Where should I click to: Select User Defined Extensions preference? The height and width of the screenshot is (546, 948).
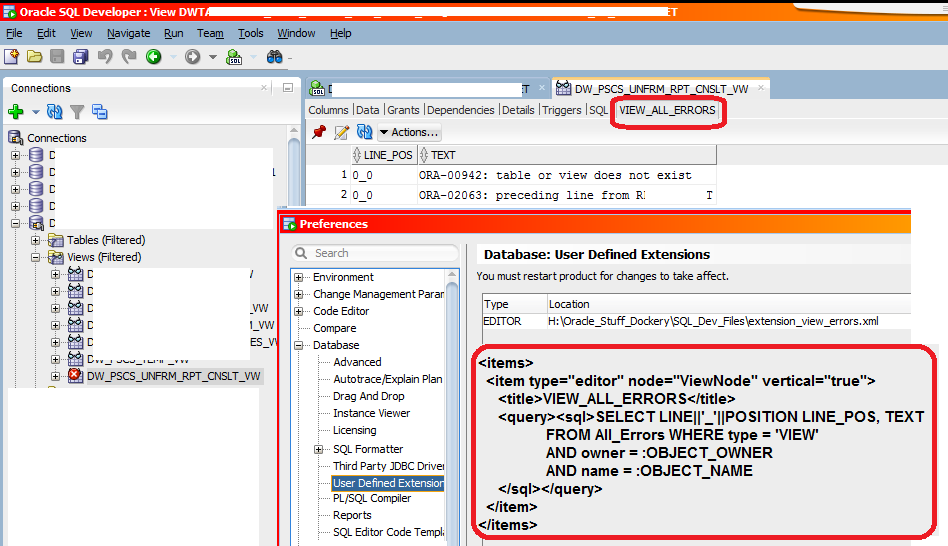coord(388,483)
